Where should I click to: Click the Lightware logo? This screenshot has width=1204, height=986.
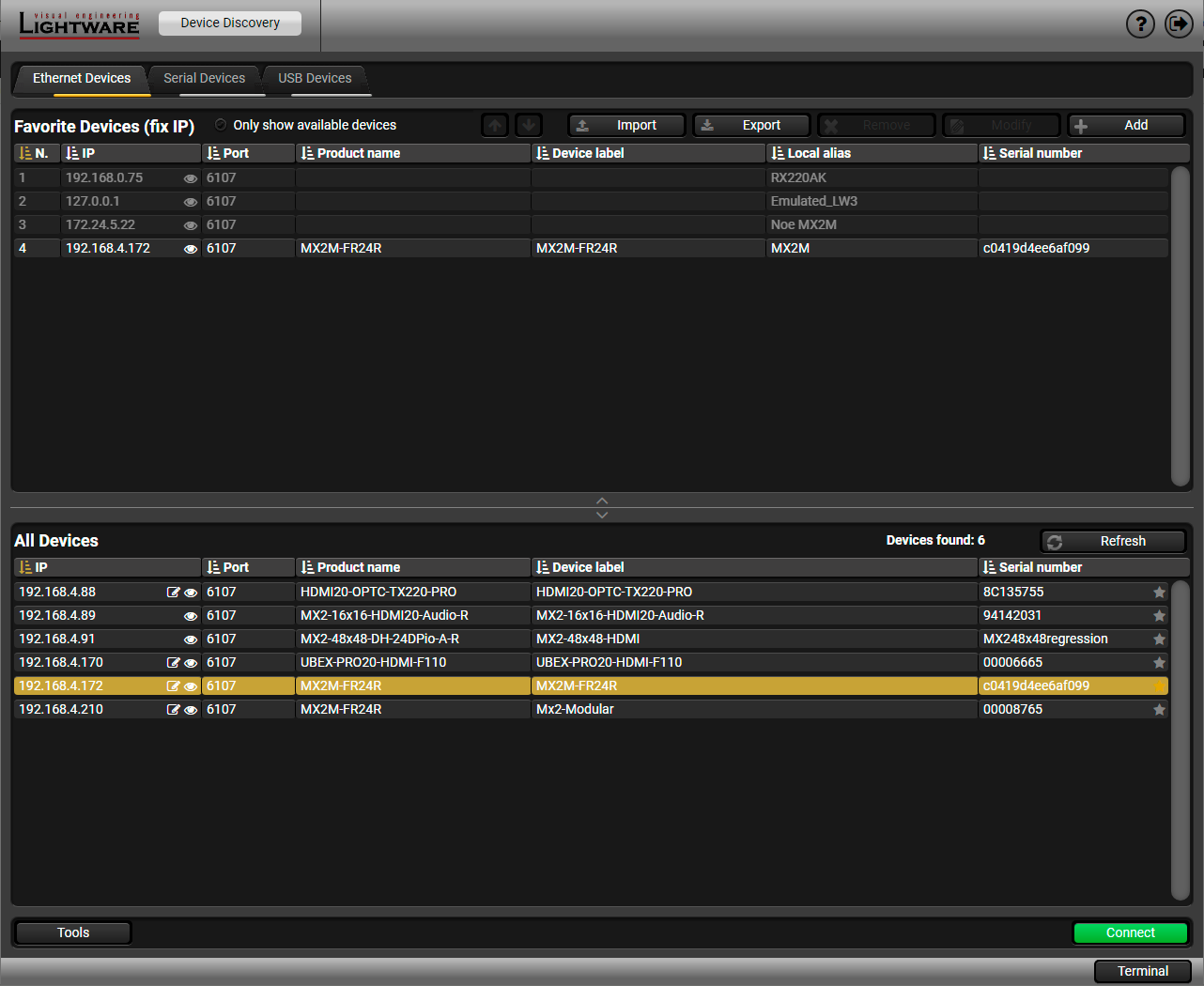79,24
